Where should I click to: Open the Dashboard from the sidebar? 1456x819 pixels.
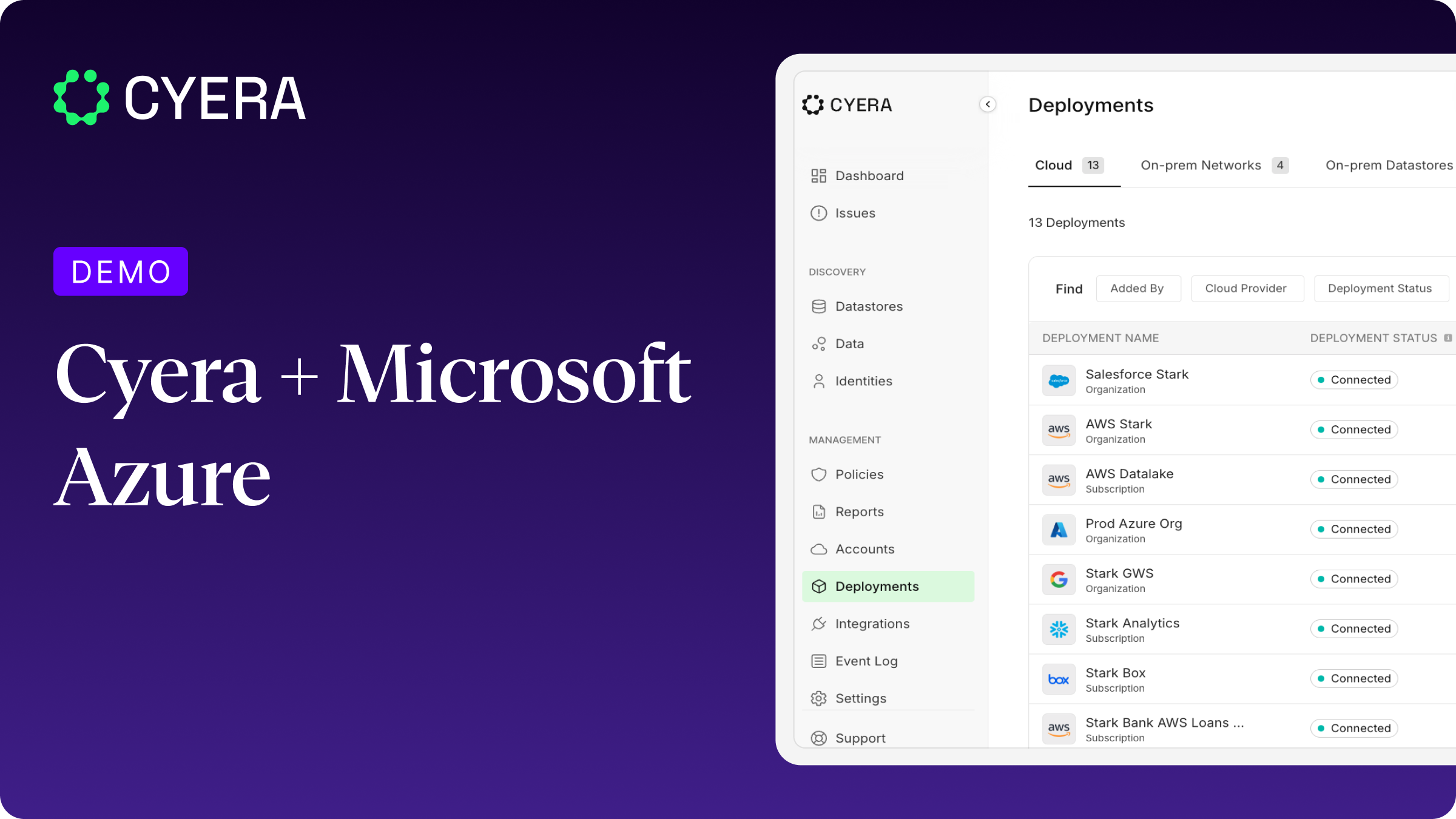pyautogui.click(x=869, y=175)
